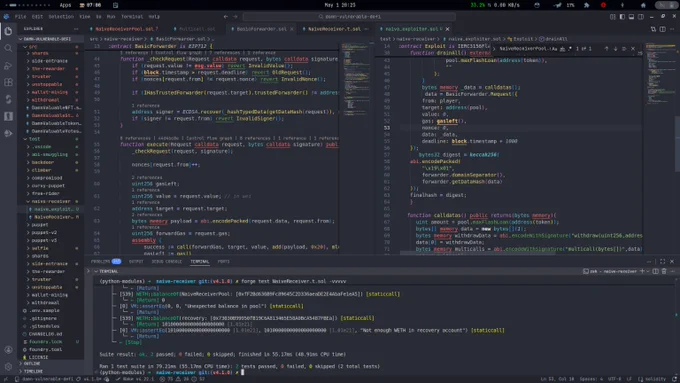Open terminal launch profile dropdown

click(x=648, y=271)
